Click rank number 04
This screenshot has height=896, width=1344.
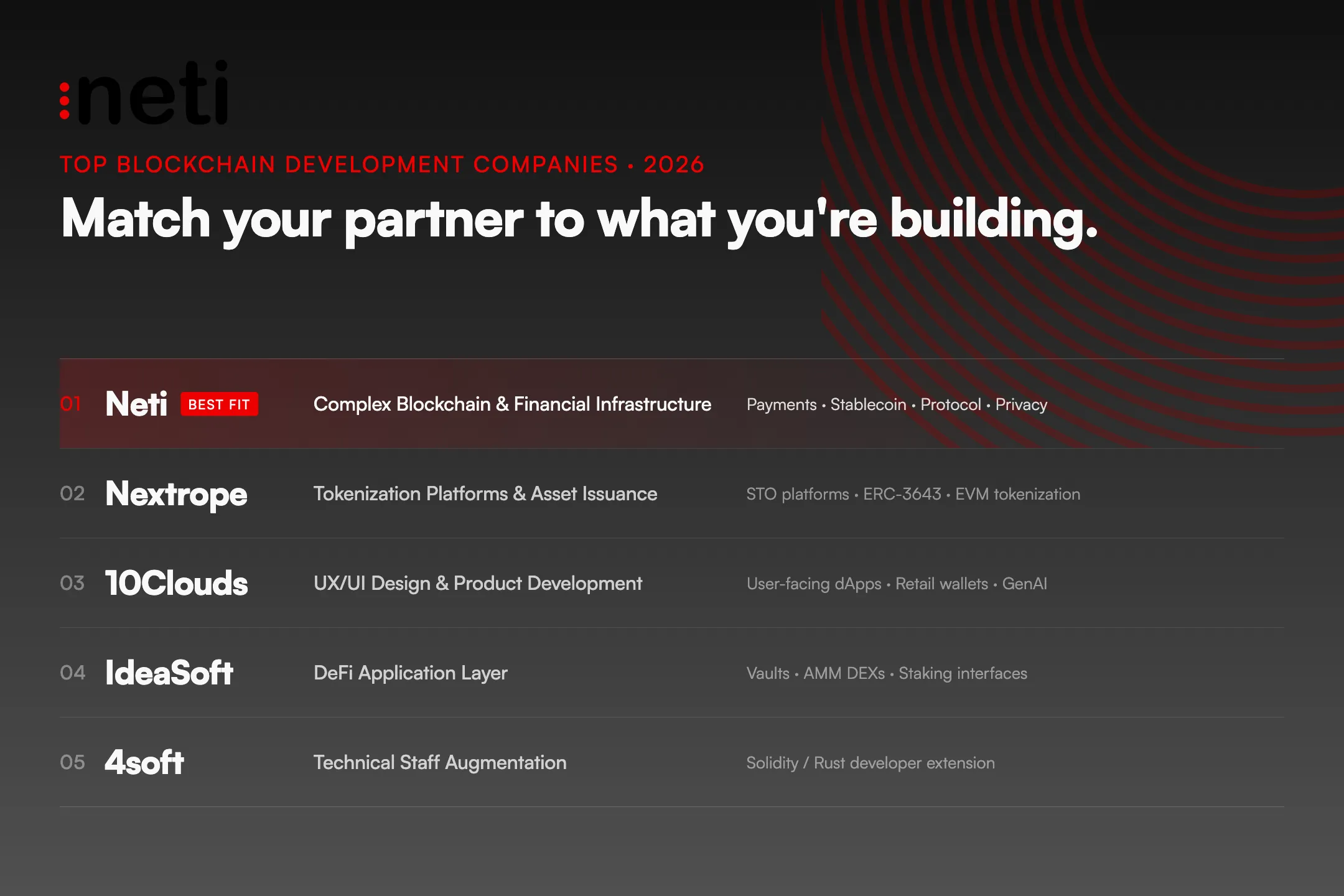pyautogui.click(x=72, y=673)
